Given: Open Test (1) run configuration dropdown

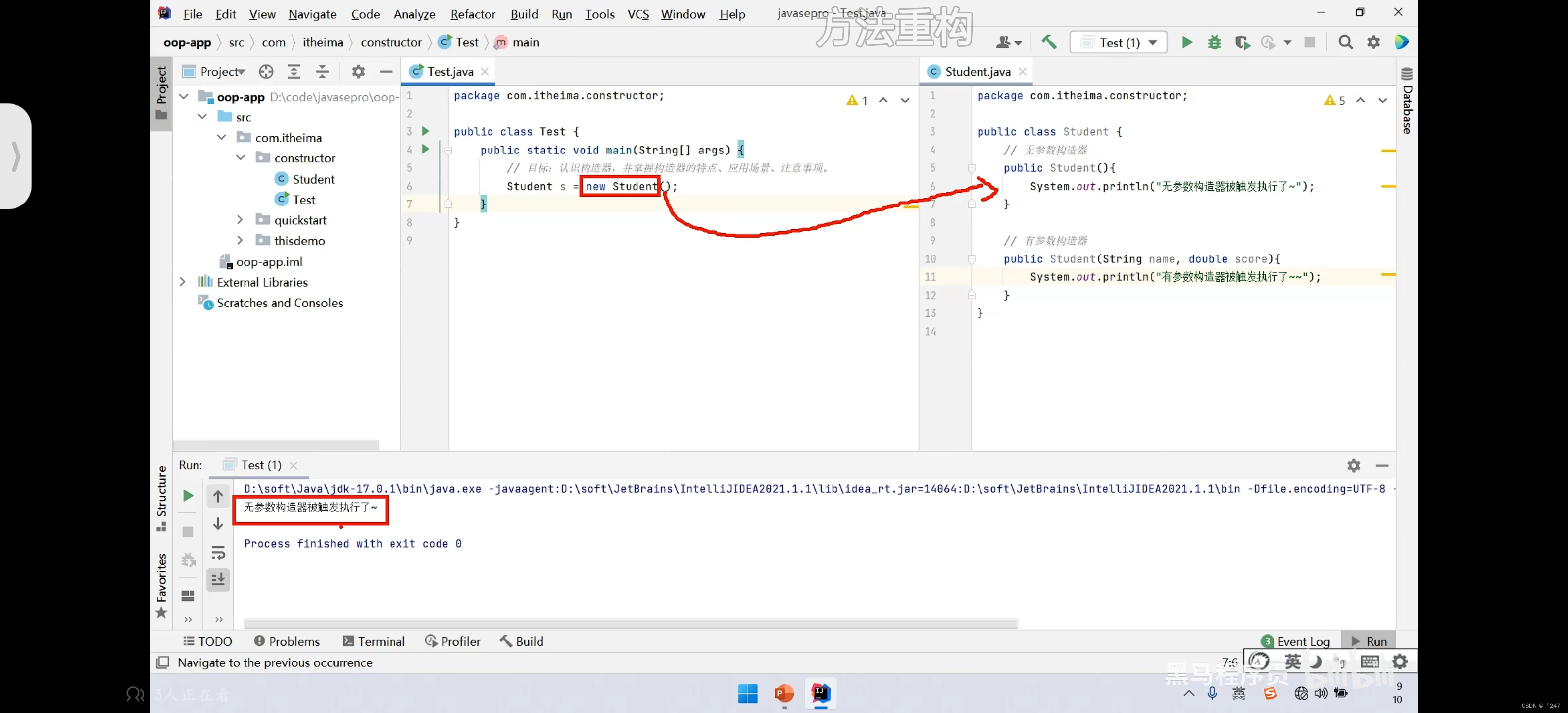Looking at the screenshot, I should coord(1118,42).
